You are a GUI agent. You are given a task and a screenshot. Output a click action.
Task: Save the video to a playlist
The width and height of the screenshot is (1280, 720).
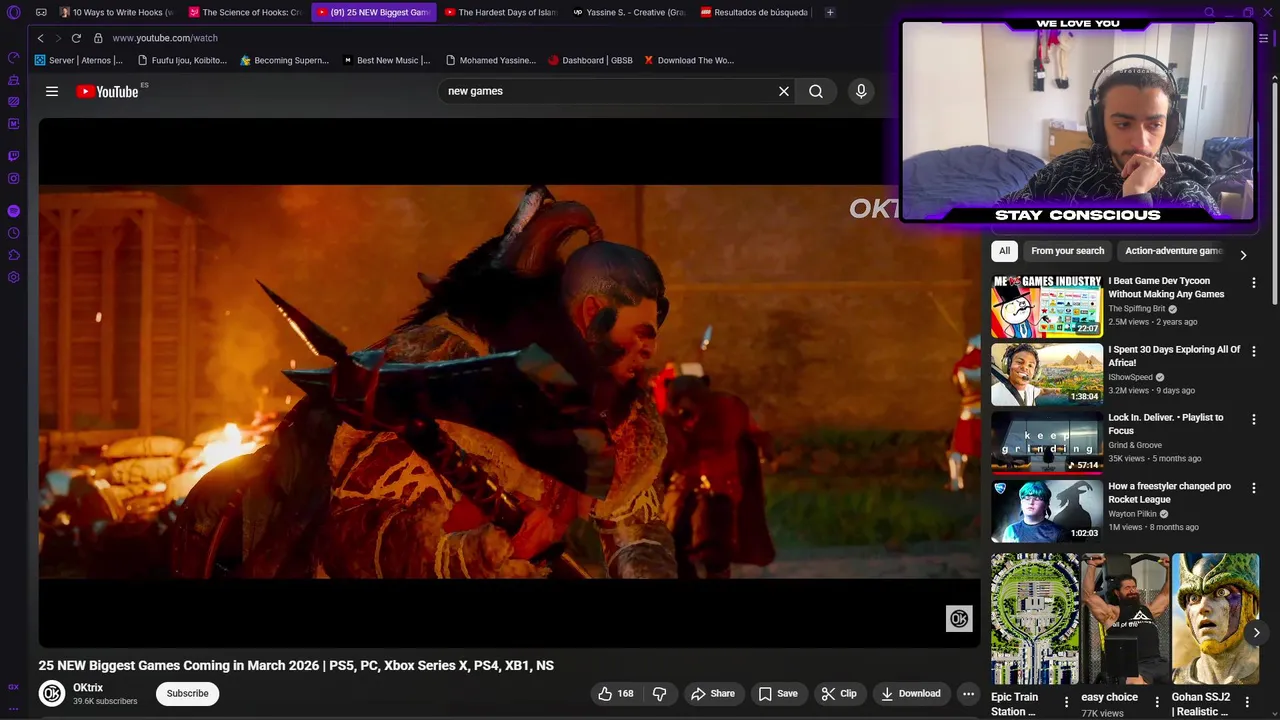[778, 693]
